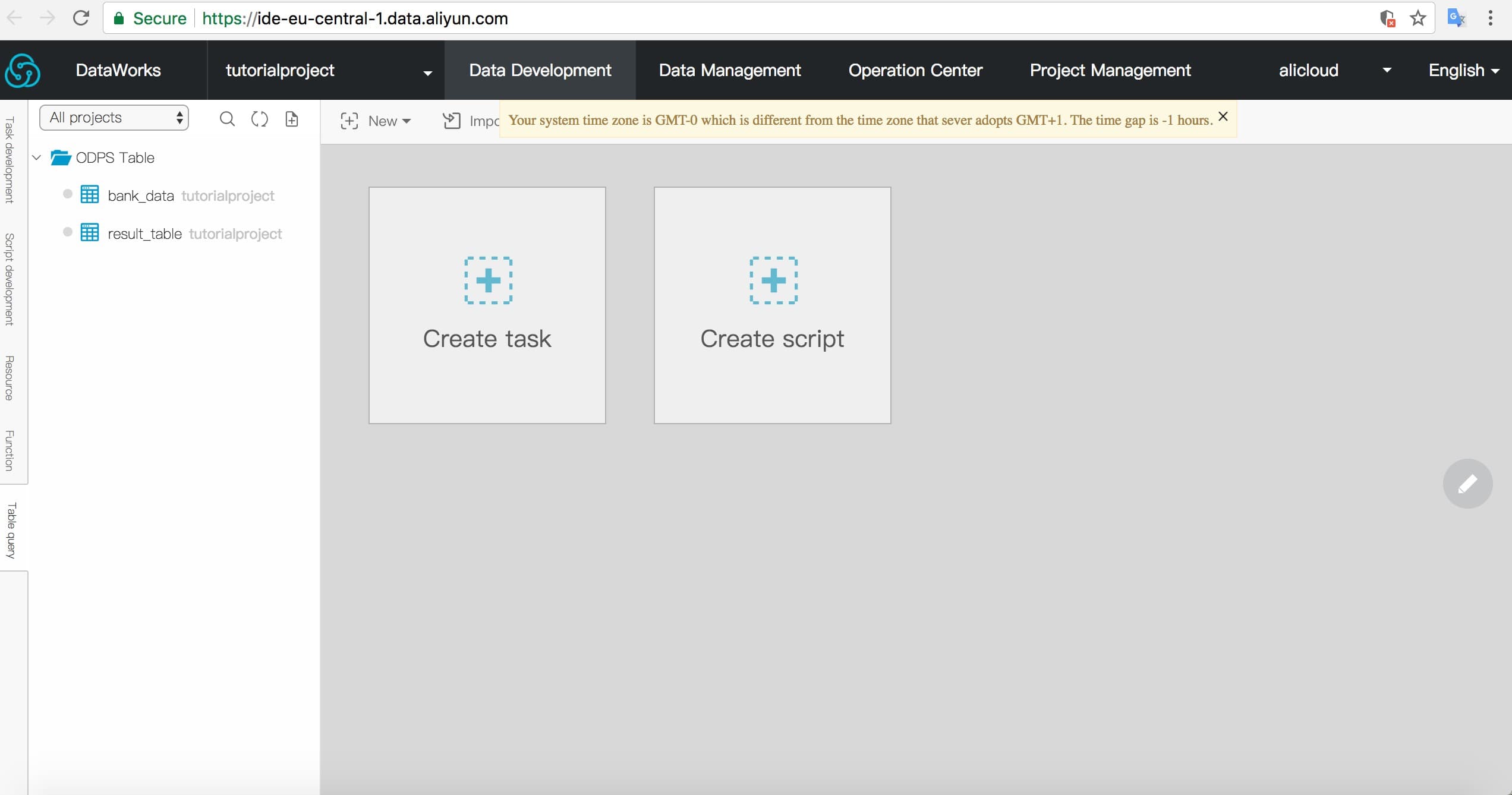1512x795 pixels.
Task: Select the Resource side tab
Action: tap(10, 378)
